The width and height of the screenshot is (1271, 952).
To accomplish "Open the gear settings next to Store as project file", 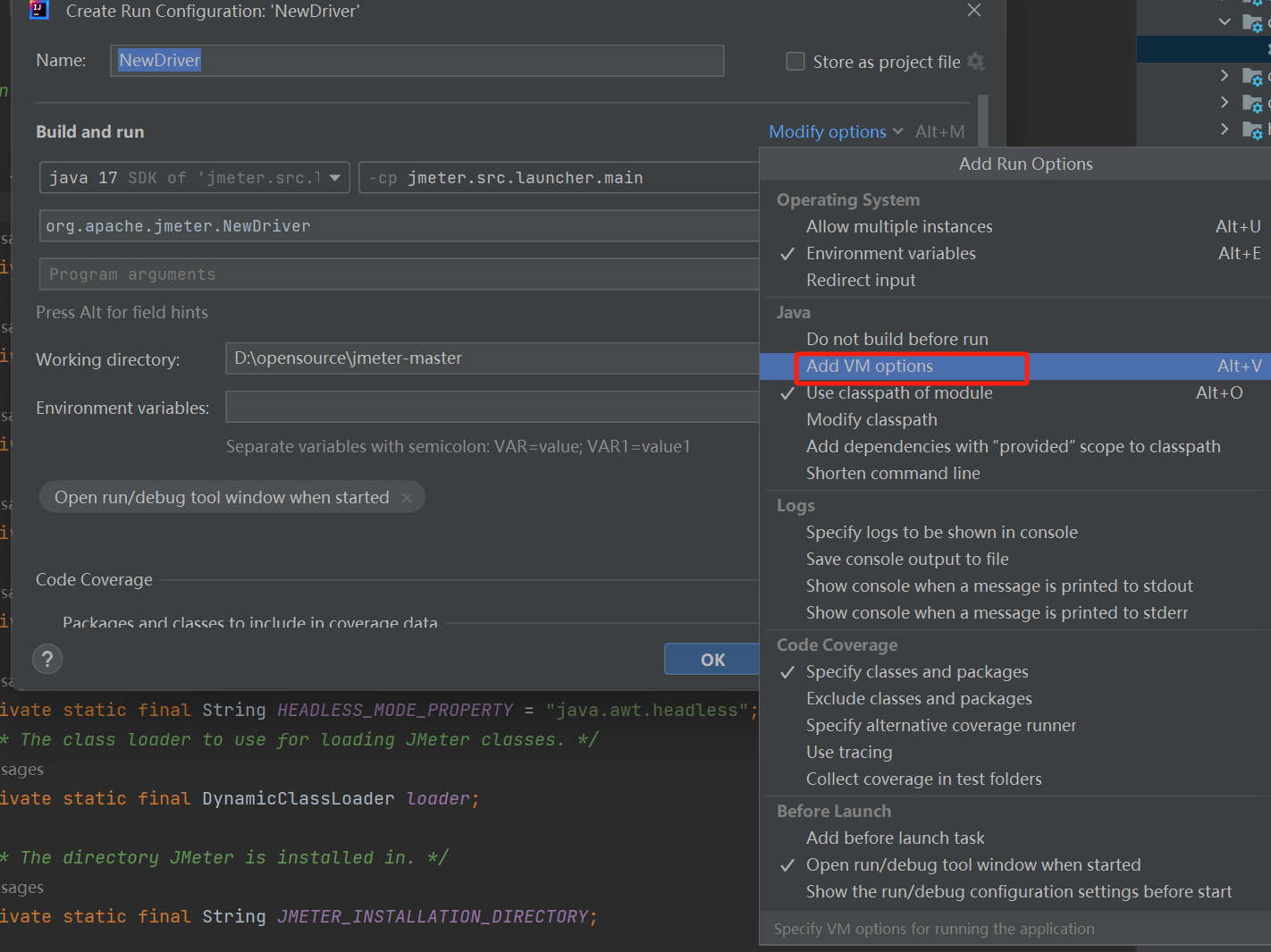I will (976, 62).
